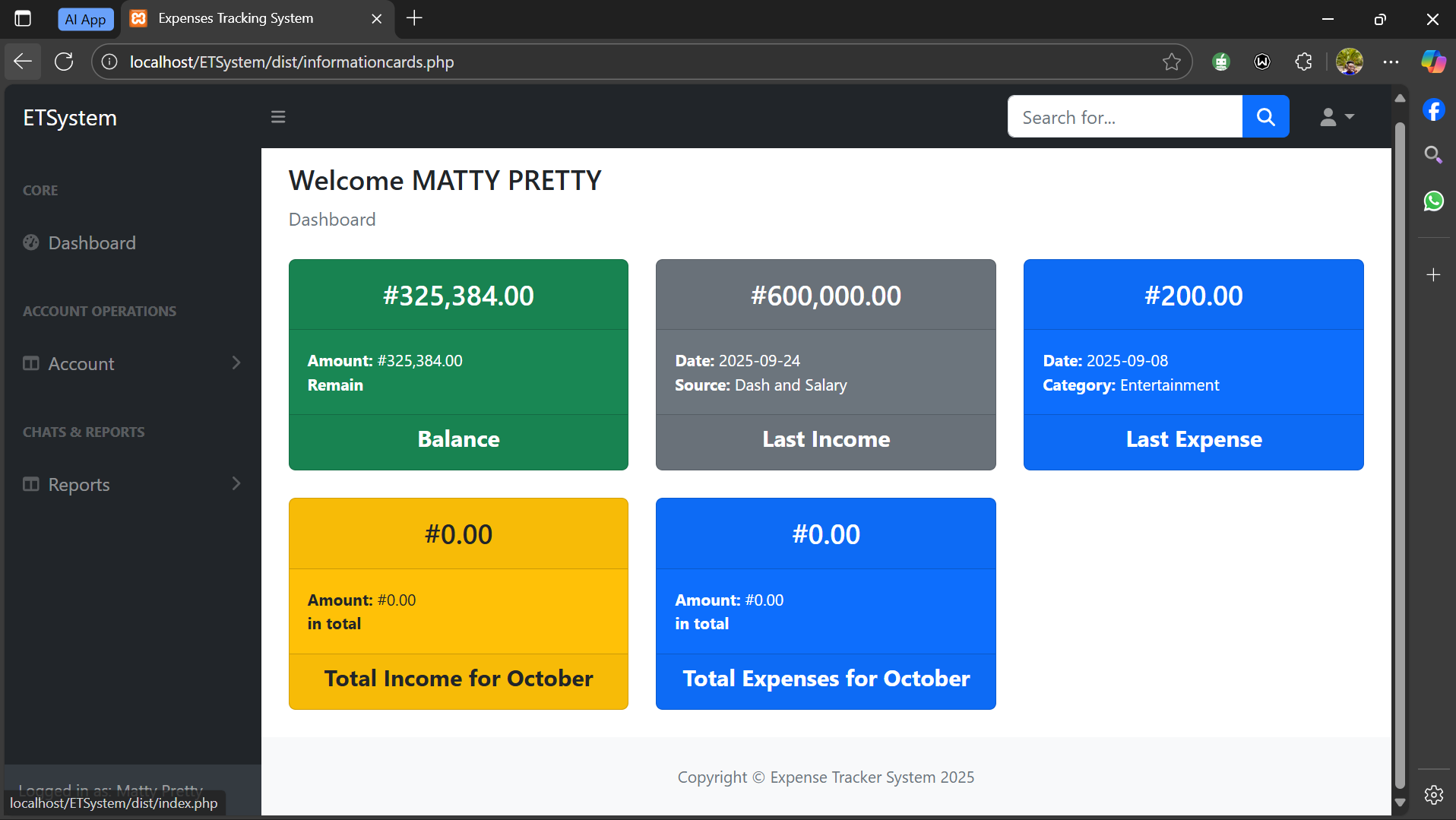Open the user profile dropdown menu
This screenshot has height=820, width=1456.
point(1337,117)
